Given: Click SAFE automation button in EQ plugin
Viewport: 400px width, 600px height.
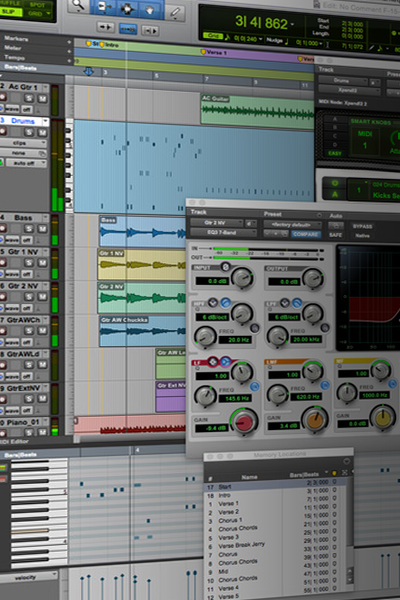Looking at the screenshot, I should click(x=336, y=235).
